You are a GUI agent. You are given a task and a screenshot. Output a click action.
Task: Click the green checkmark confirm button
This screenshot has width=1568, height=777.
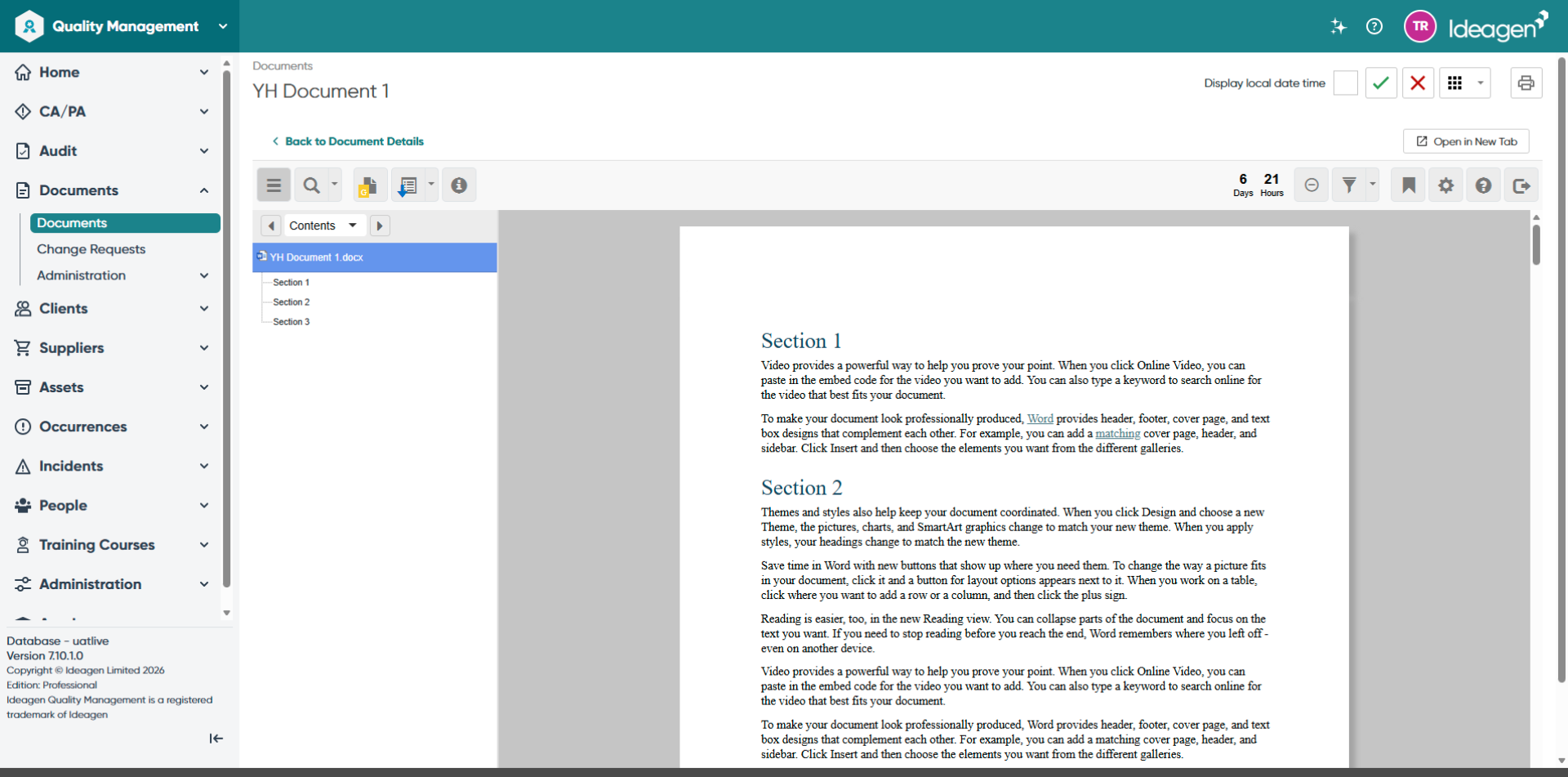pyautogui.click(x=1381, y=83)
